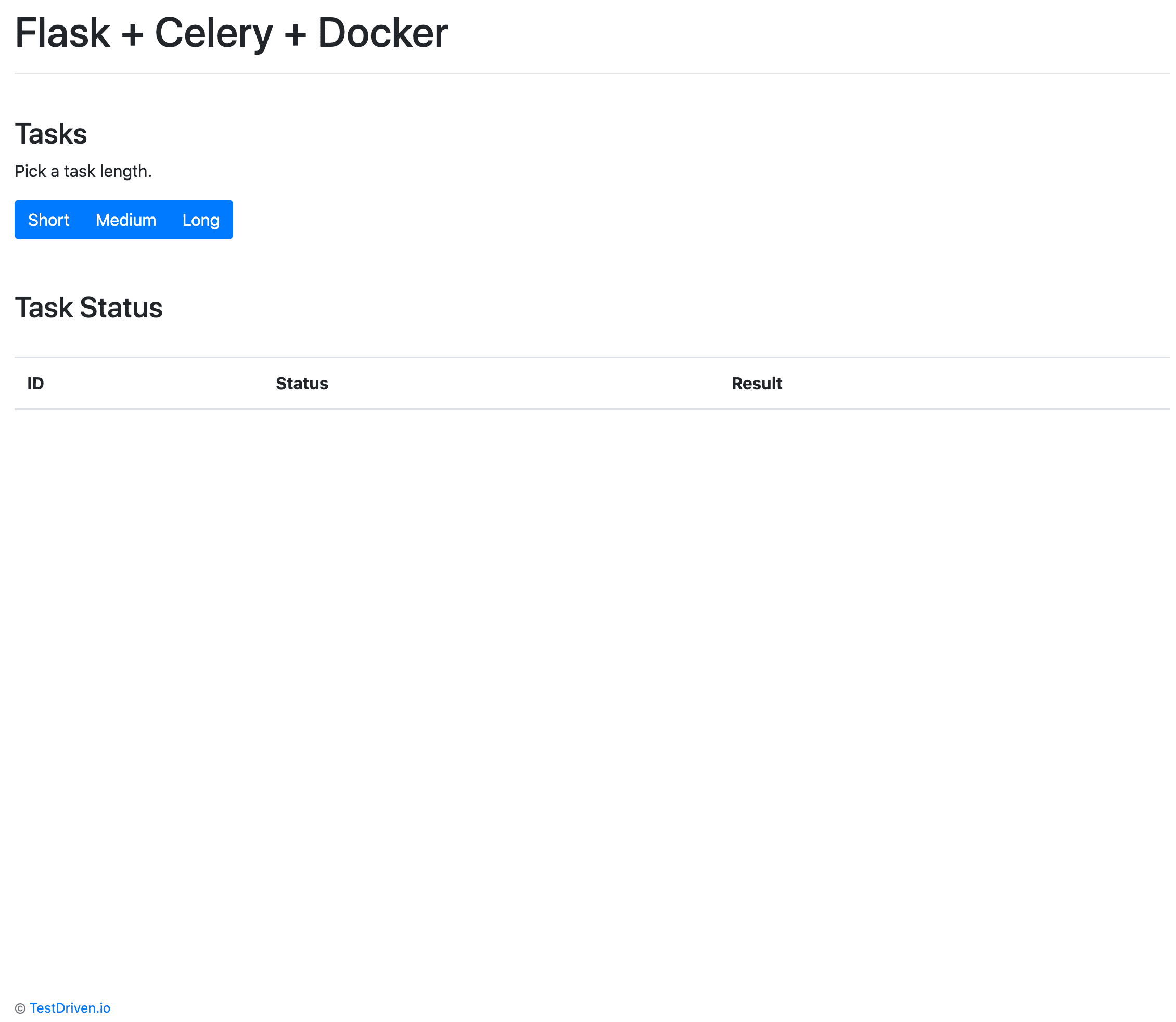Sort tasks by clicking the ID header
This screenshot has width=1176, height=1022.
[35, 383]
